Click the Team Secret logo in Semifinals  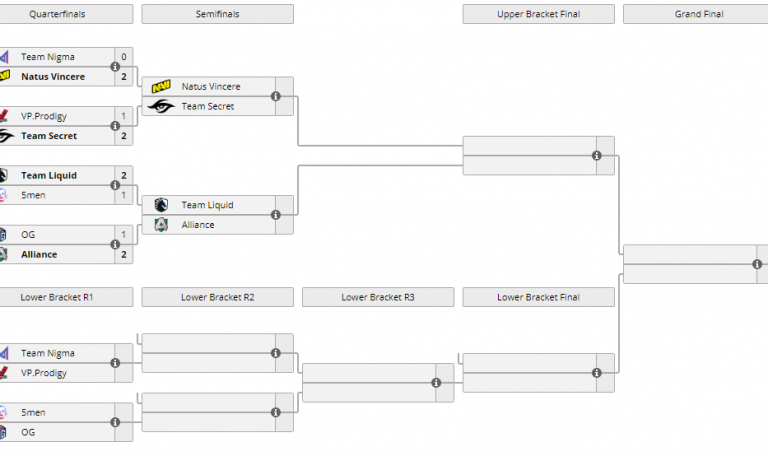(161, 106)
